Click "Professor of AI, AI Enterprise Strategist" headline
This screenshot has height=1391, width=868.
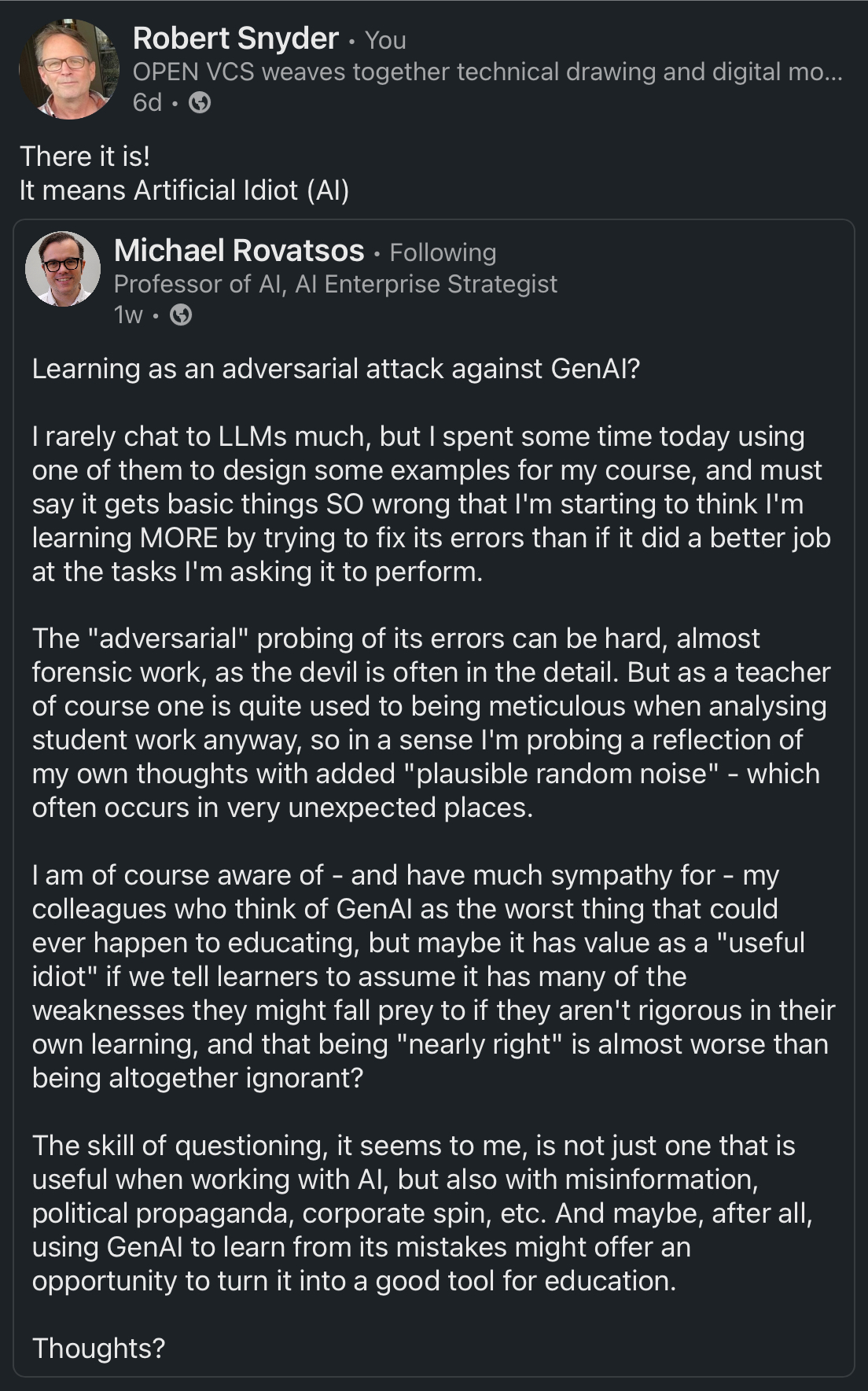tap(335, 283)
